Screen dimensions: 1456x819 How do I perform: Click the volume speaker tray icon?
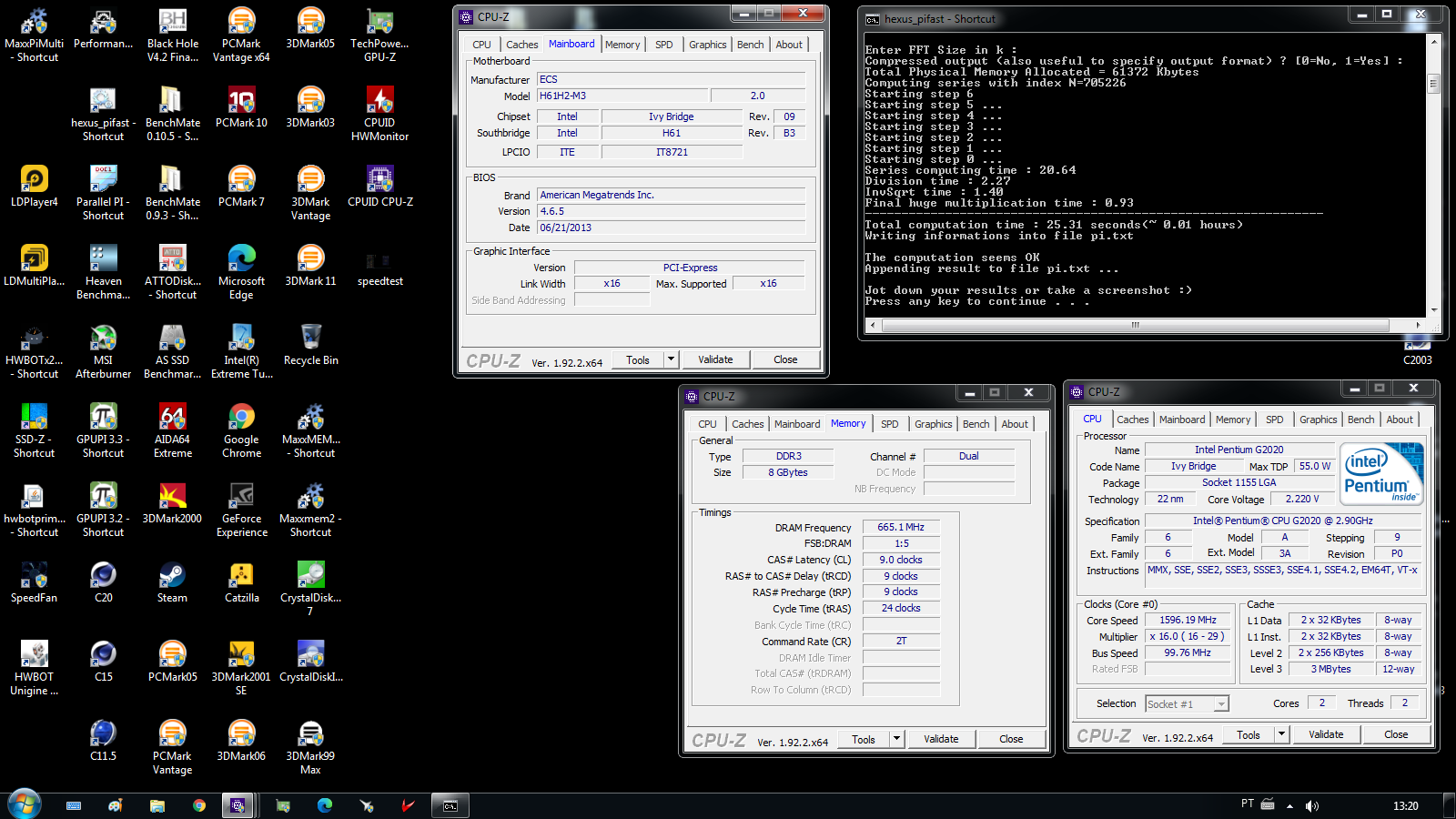(x=1311, y=805)
